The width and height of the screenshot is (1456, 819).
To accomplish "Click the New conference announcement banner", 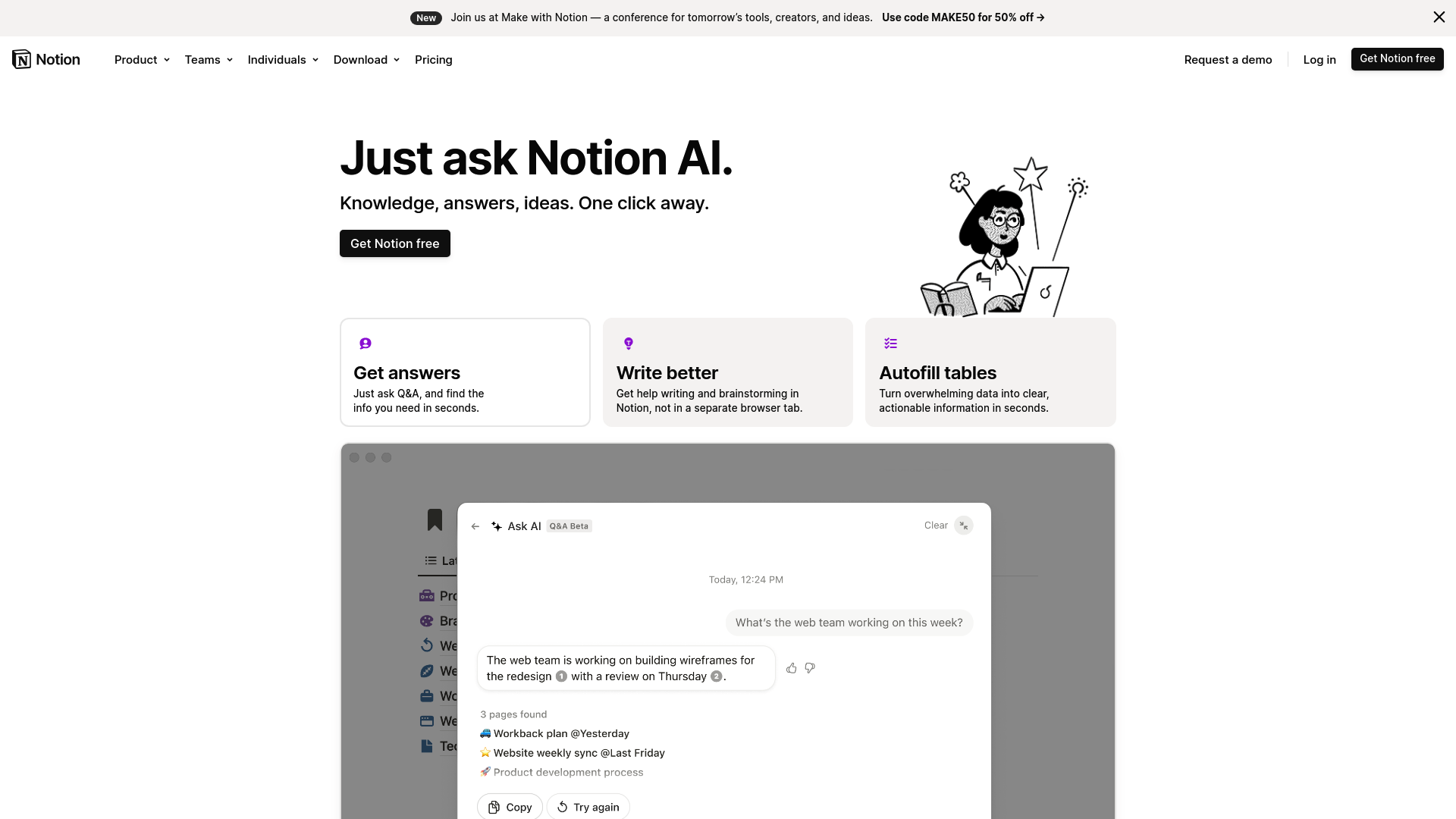I will [x=728, y=17].
